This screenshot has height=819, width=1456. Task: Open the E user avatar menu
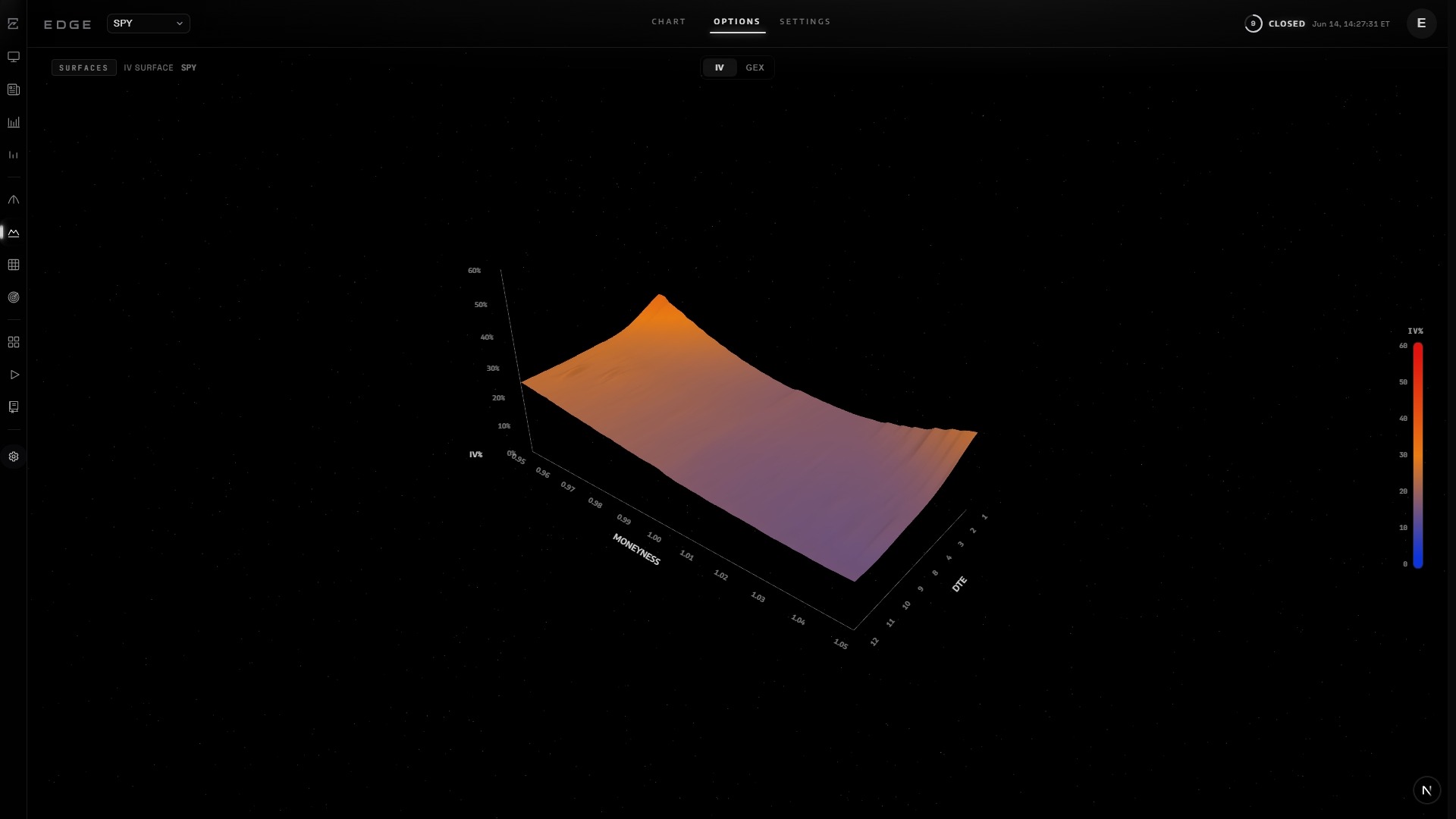(1421, 23)
